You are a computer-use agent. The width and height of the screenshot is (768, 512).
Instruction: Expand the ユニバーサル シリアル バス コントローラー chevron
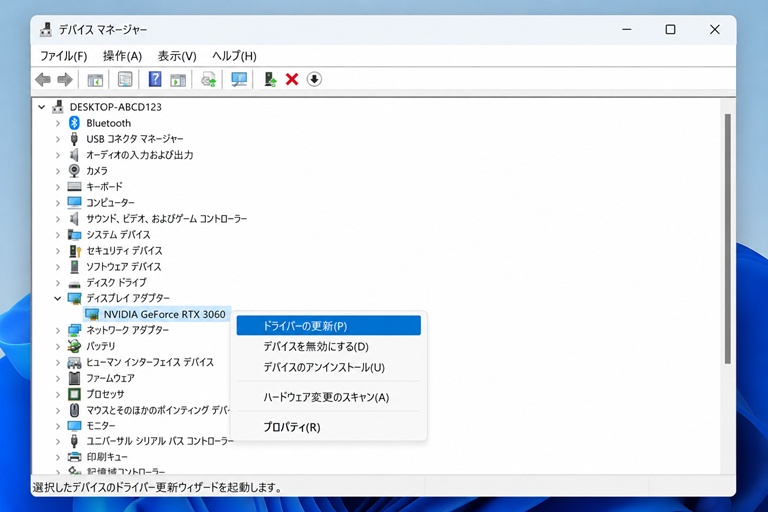(x=58, y=441)
